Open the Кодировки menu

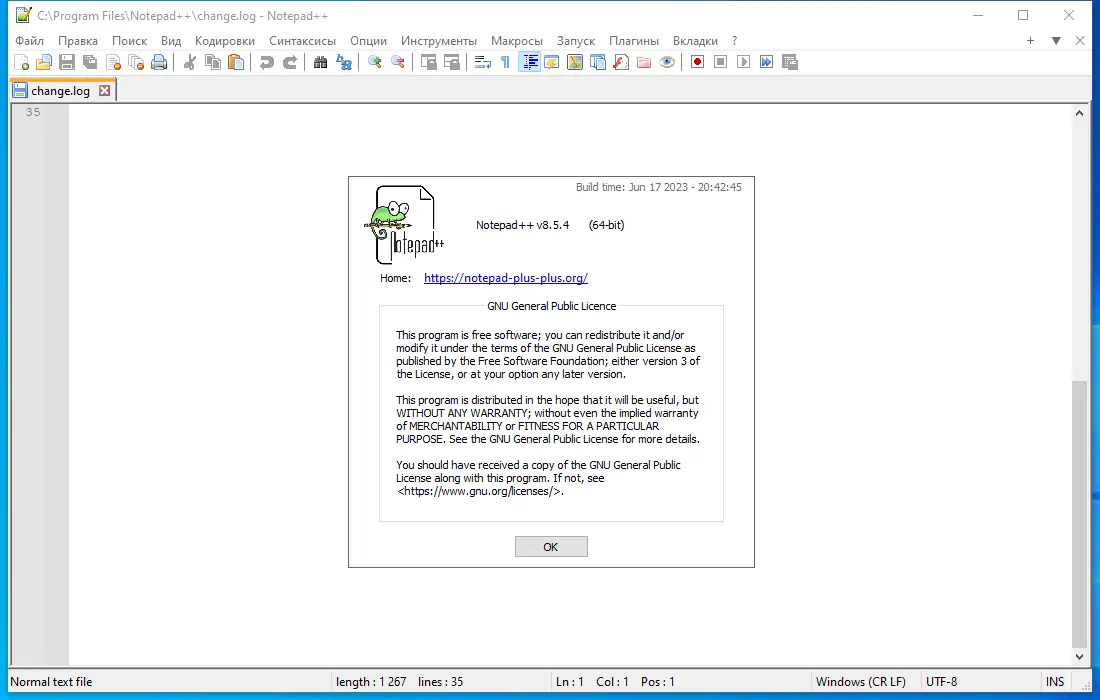pyautogui.click(x=225, y=41)
